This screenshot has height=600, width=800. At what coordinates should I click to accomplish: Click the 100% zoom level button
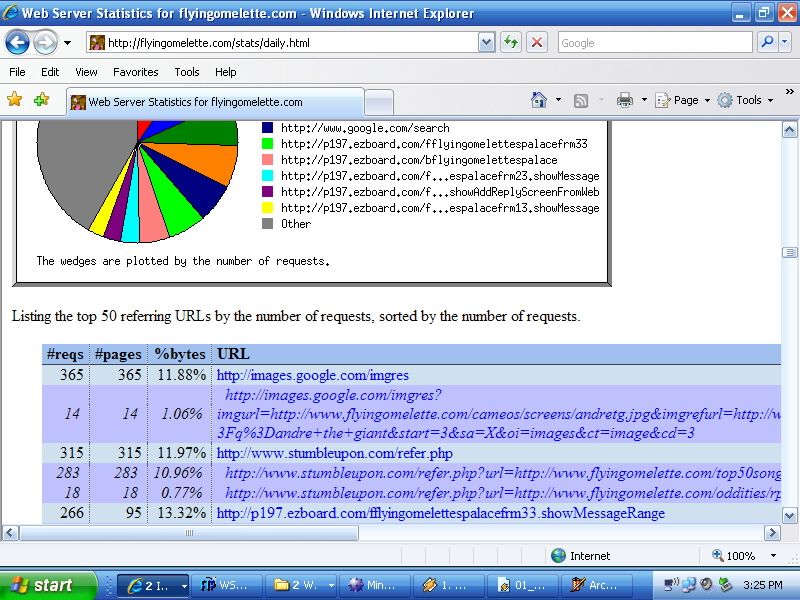735,555
